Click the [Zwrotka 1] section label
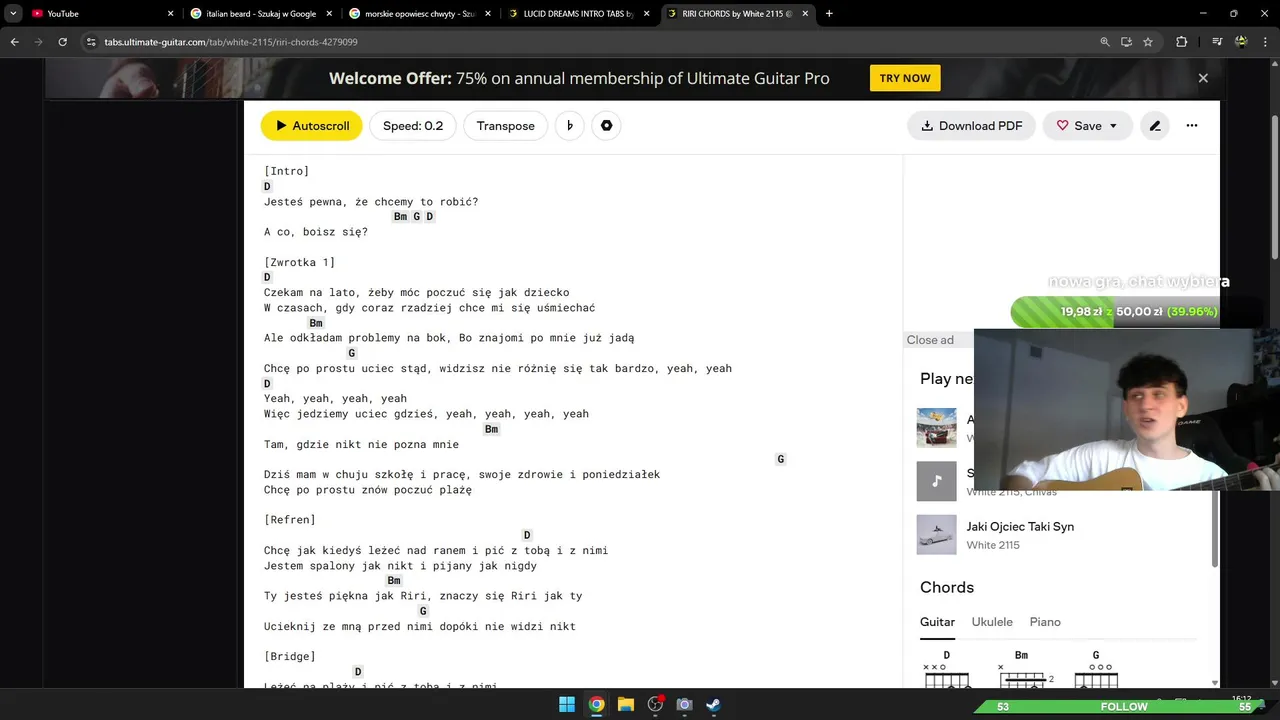The image size is (1280, 720). point(300,262)
